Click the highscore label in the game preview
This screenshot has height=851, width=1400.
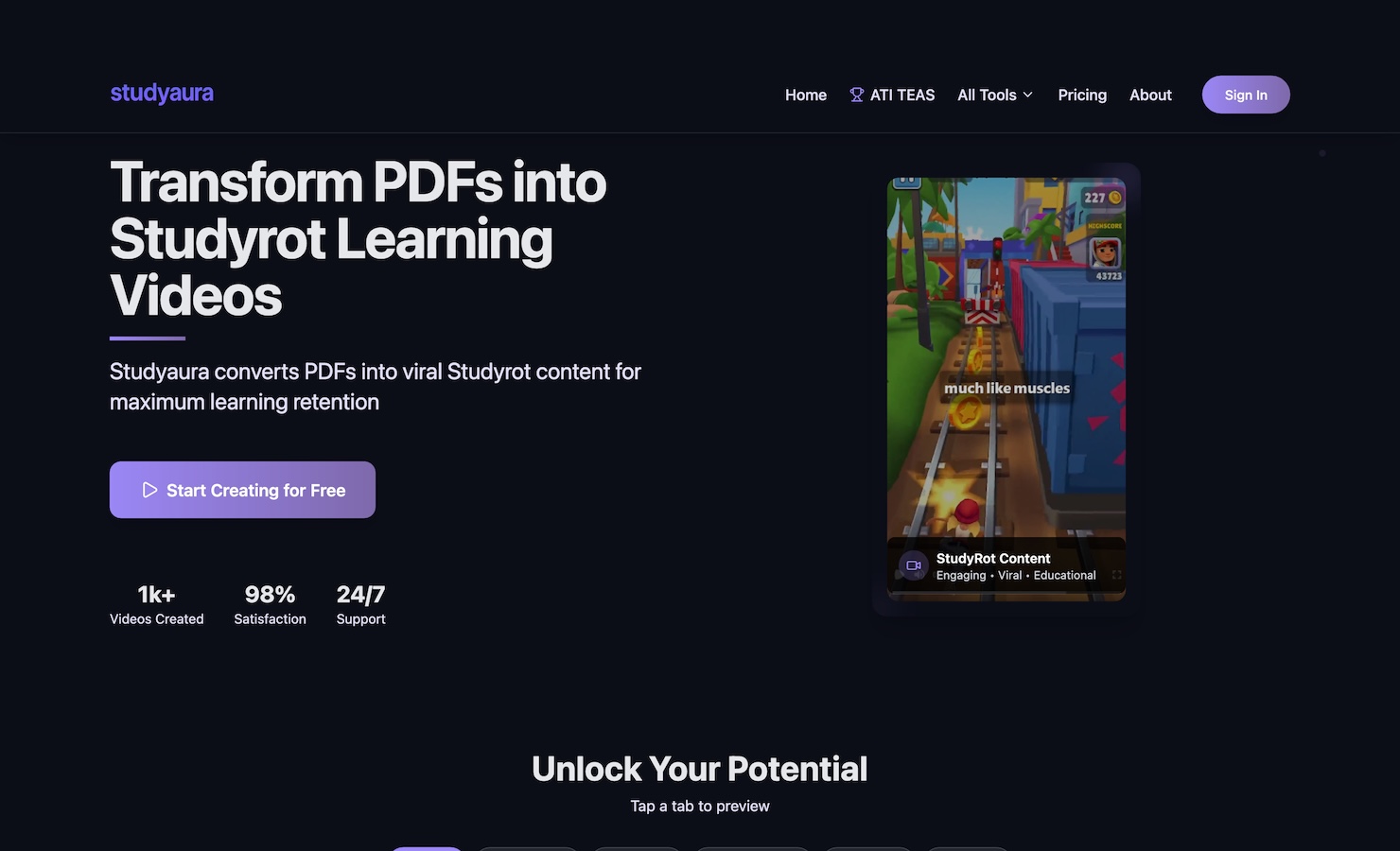[x=1104, y=227]
